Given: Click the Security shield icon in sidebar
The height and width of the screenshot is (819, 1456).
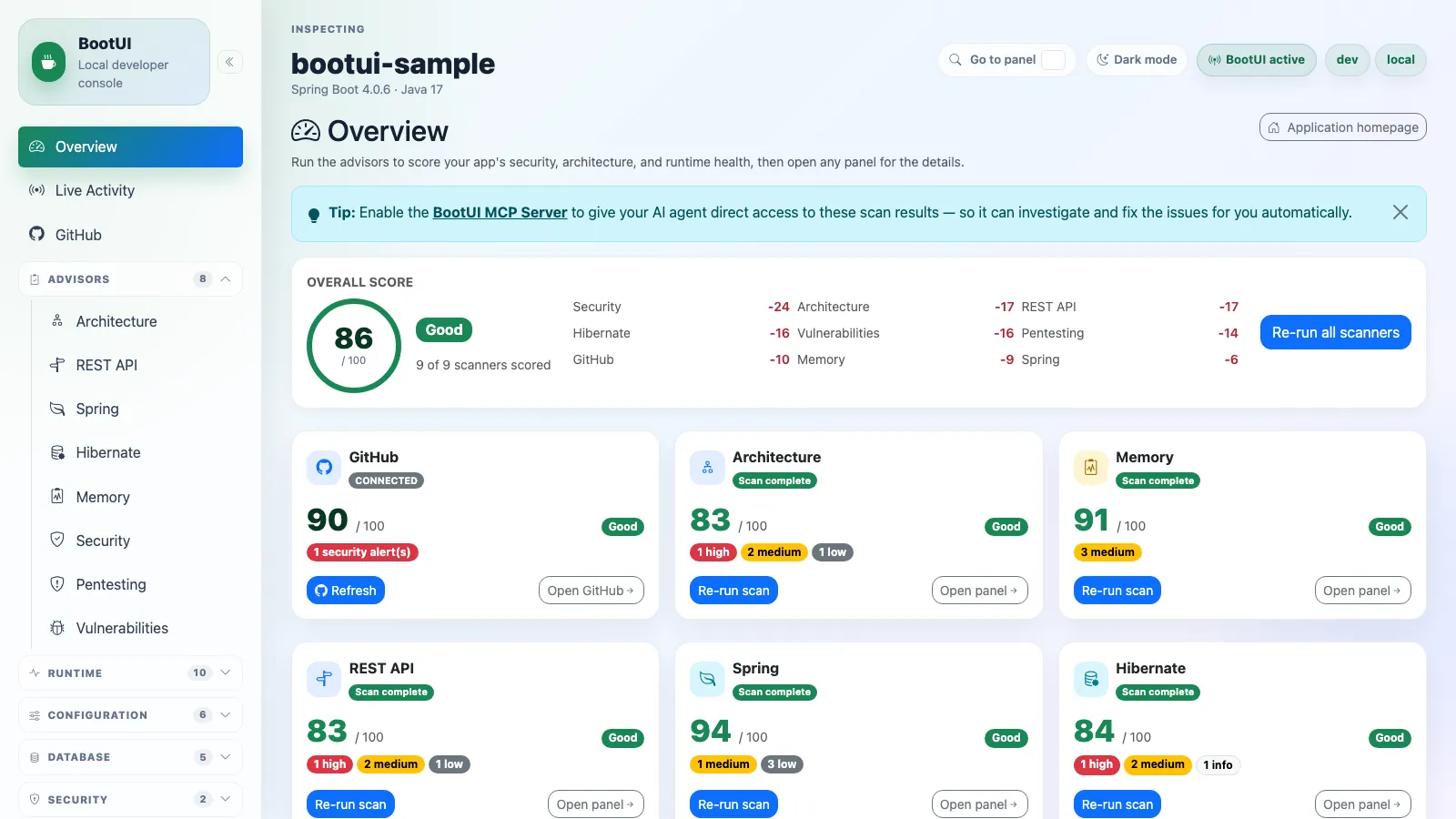Looking at the screenshot, I should 57,540.
